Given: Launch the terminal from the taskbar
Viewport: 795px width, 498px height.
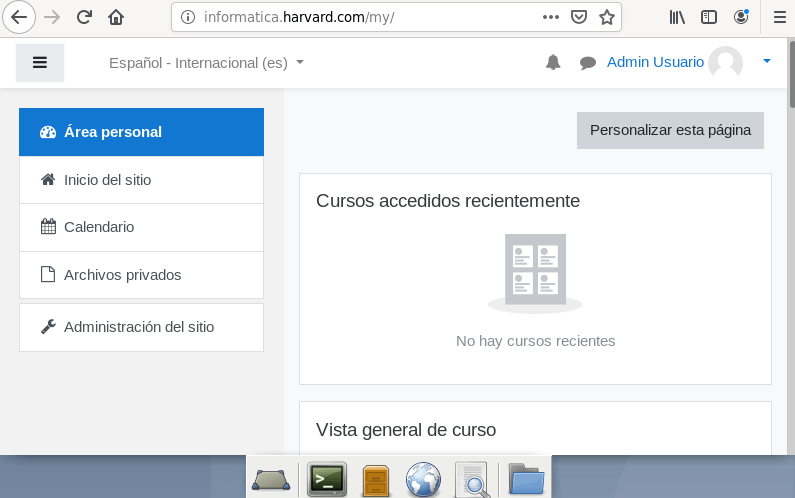Looking at the screenshot, I should tap(326, 480).
